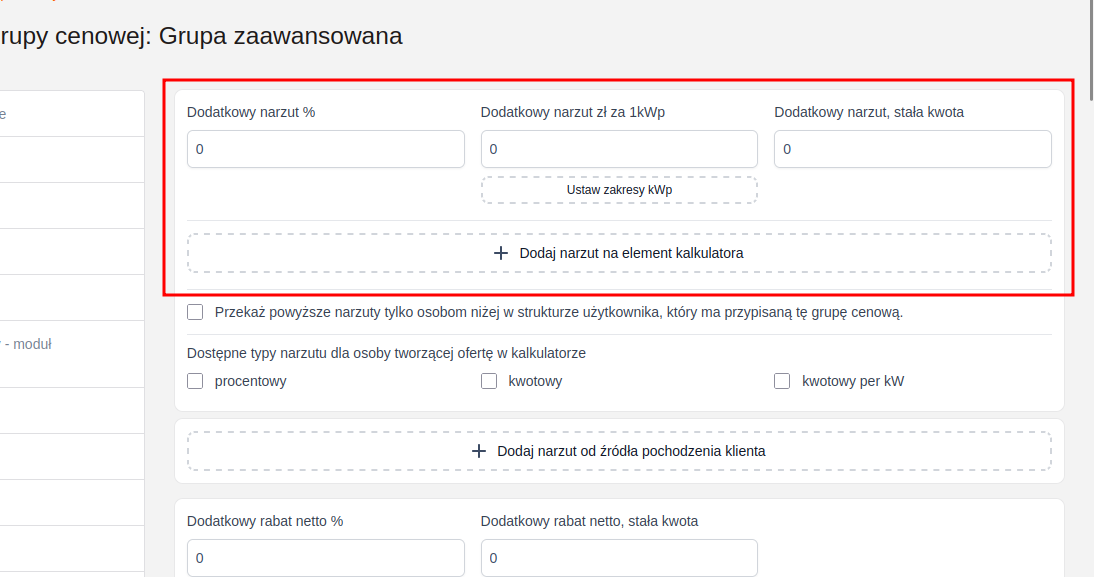
Task: Focus the 'Dodatkowy rabat netto, stała kwota' input
Action: pos(618,558)
